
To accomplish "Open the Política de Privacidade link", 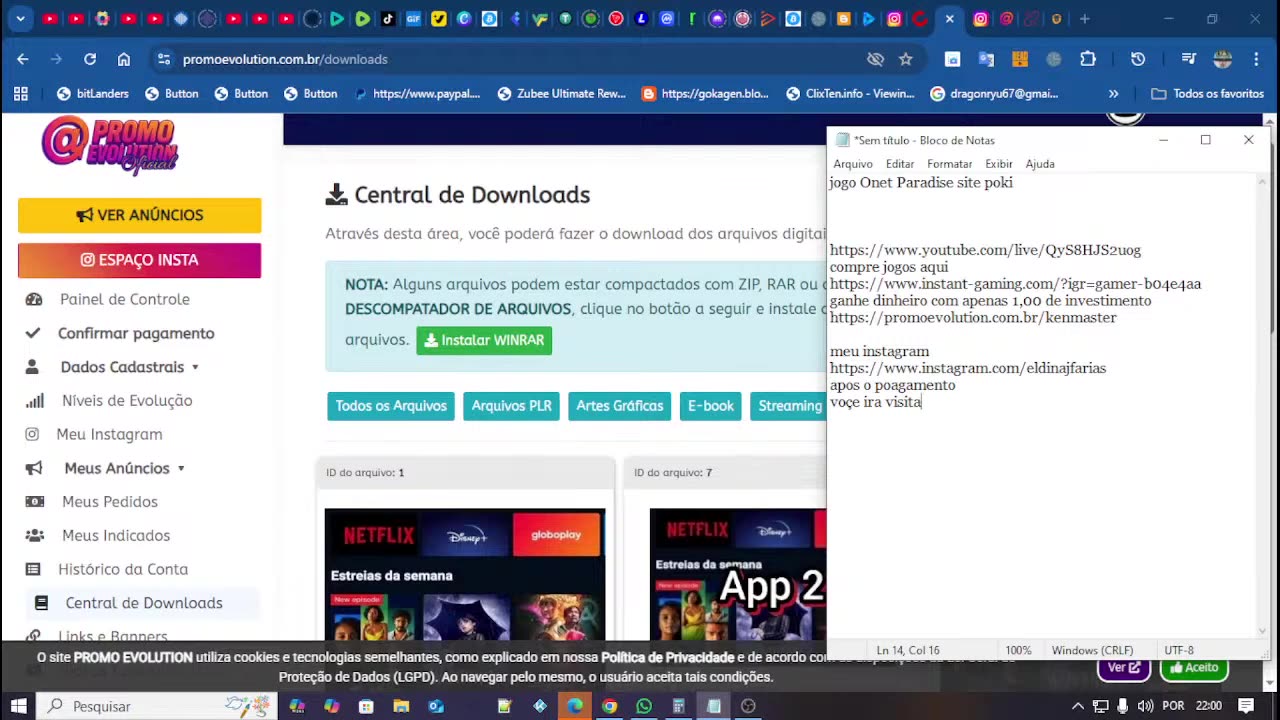I will [x=667, y=657].
